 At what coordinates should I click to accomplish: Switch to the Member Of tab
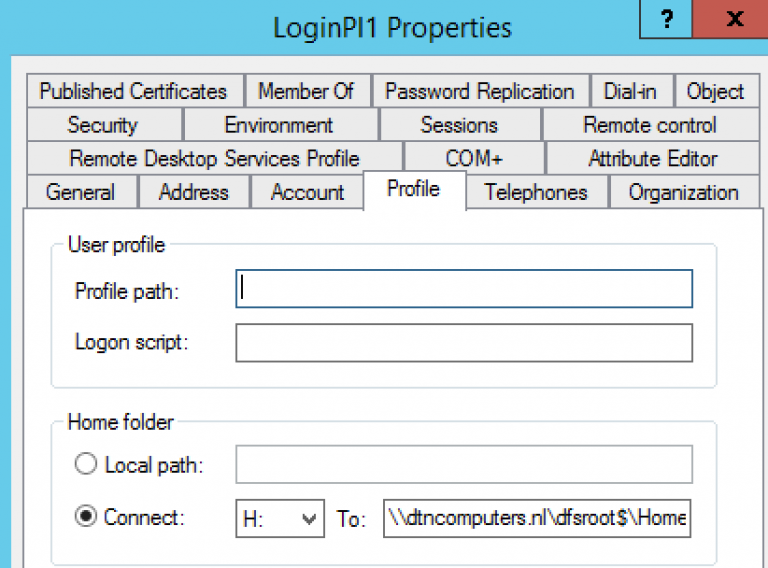pyautogui.click(x=306, y=91)
